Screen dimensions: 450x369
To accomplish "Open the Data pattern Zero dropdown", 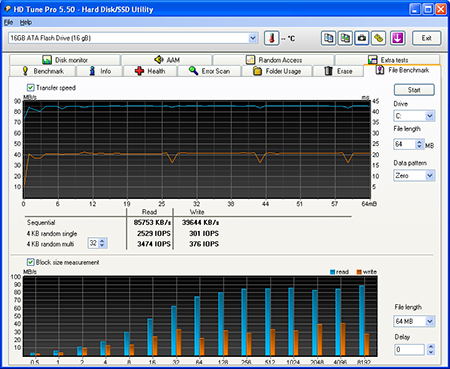I will pos(430,175).
